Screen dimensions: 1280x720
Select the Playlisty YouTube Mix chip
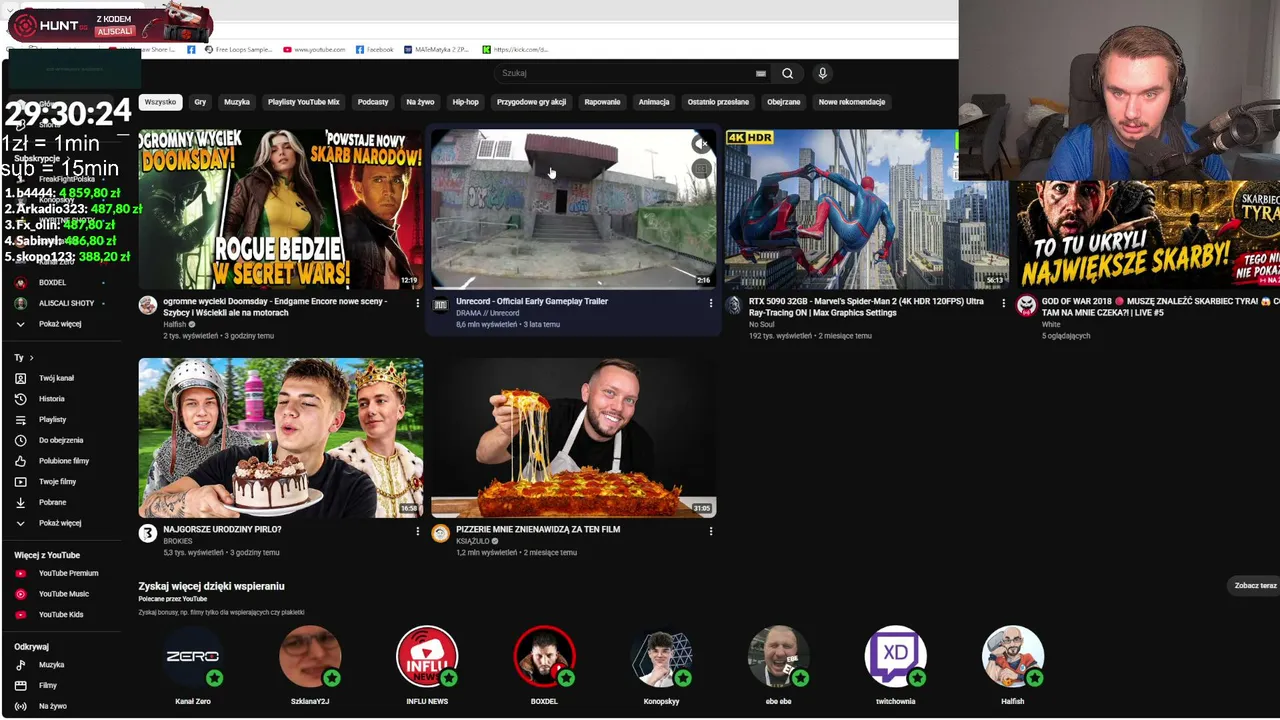pyautogui.click(x=304, y=102)
